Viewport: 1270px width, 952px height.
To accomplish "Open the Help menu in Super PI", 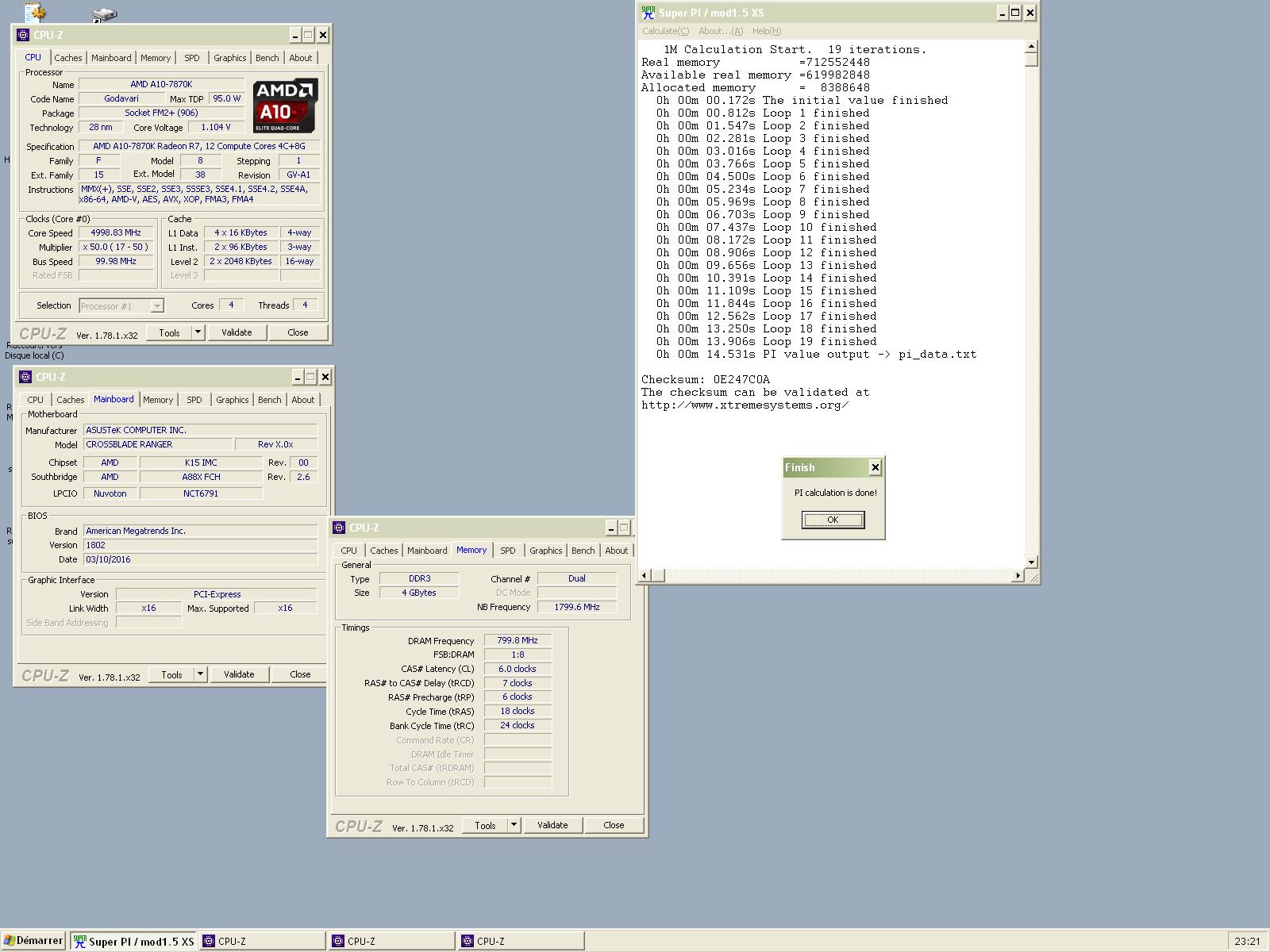I will click(x=766, y=31).
